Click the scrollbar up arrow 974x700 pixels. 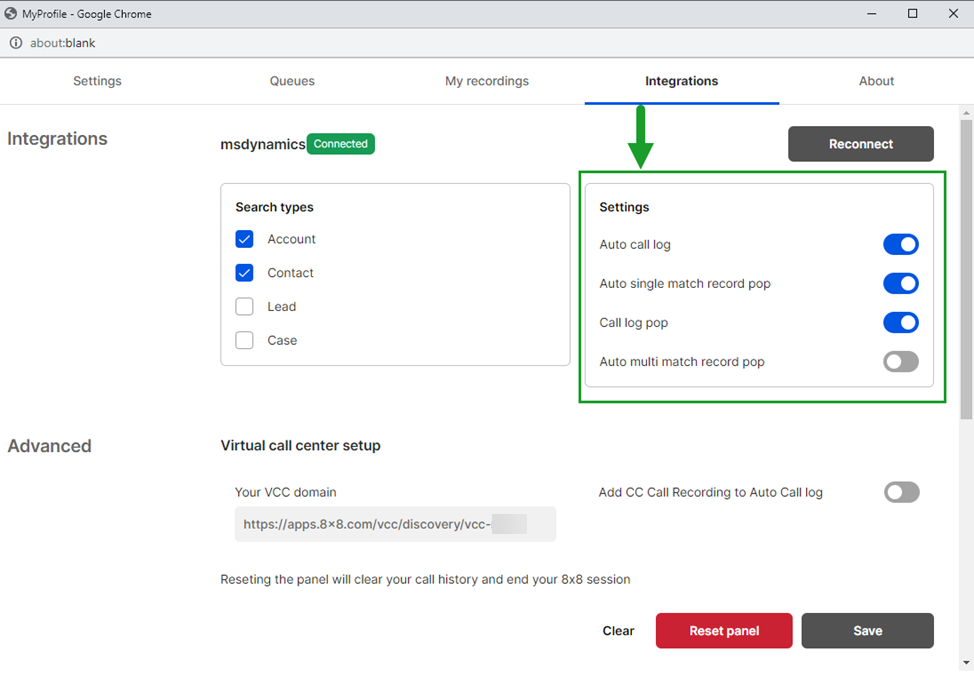[966, 113]
